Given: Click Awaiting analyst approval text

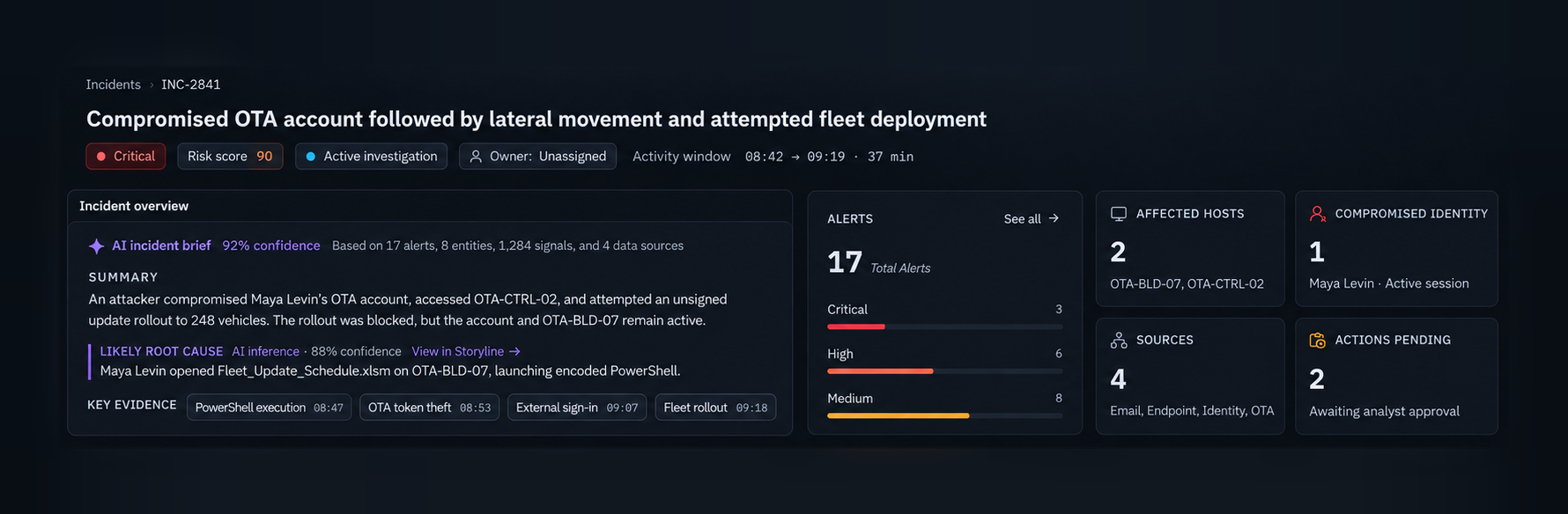Looking at the screenshot, I should tap(1384, 411).
